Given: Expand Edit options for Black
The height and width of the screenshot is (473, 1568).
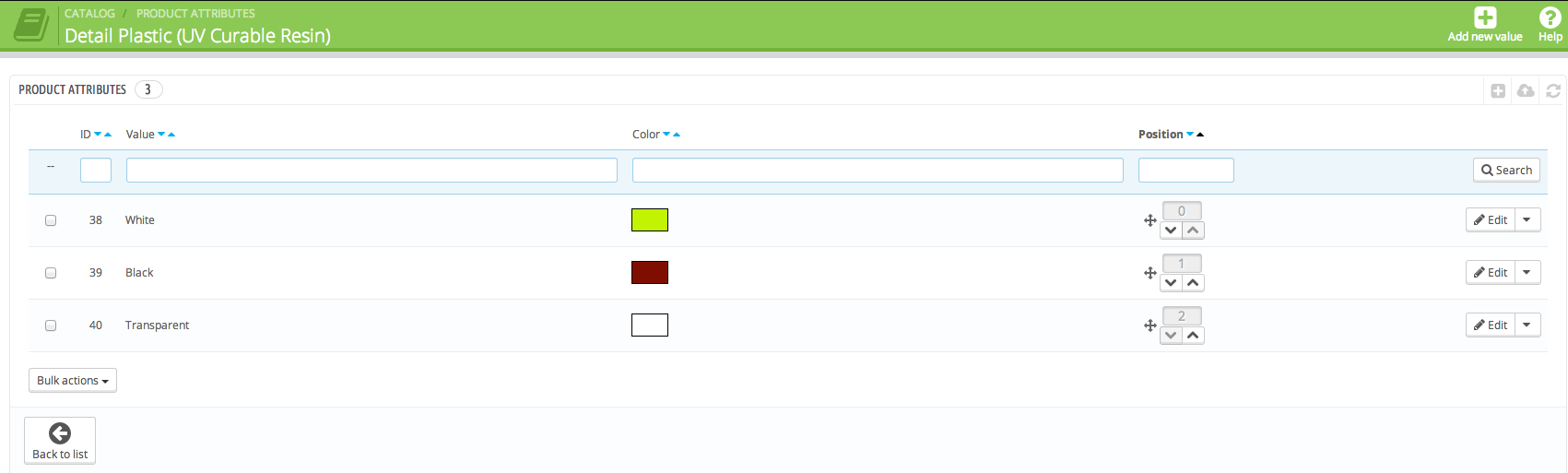Looking at the screenshot, I should point(1527,273).
